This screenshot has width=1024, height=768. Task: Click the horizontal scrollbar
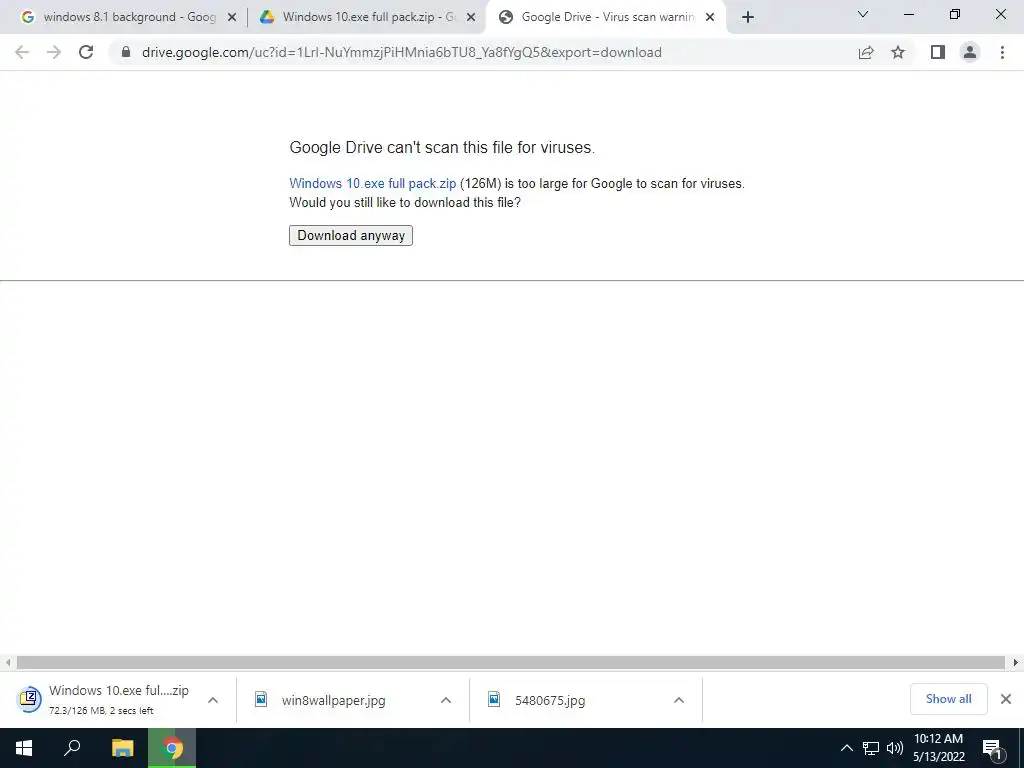(x=510, y=662)
